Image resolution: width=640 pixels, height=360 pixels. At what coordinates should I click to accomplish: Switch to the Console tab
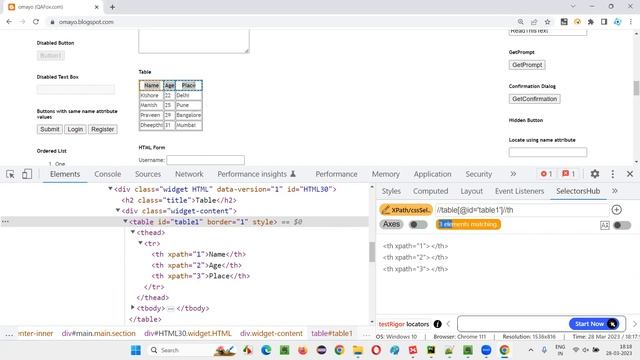click(x=108, y=174)
